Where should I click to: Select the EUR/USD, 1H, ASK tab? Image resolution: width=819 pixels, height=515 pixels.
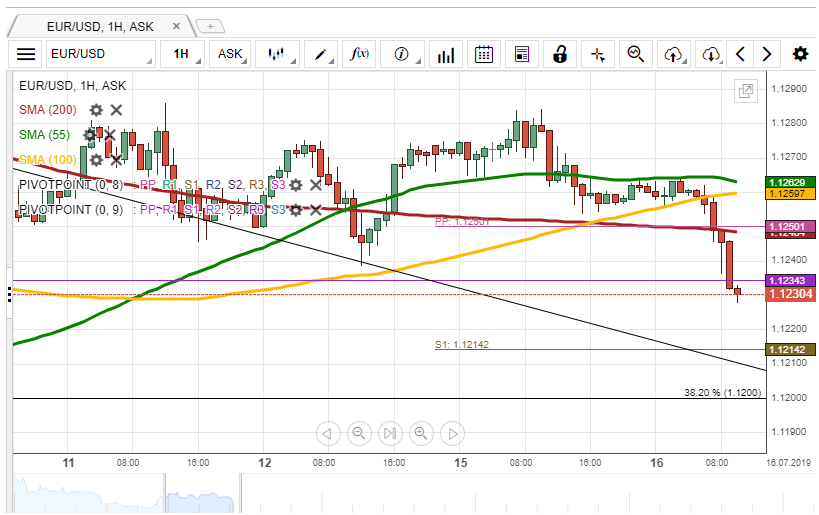[x=99, y=26]
